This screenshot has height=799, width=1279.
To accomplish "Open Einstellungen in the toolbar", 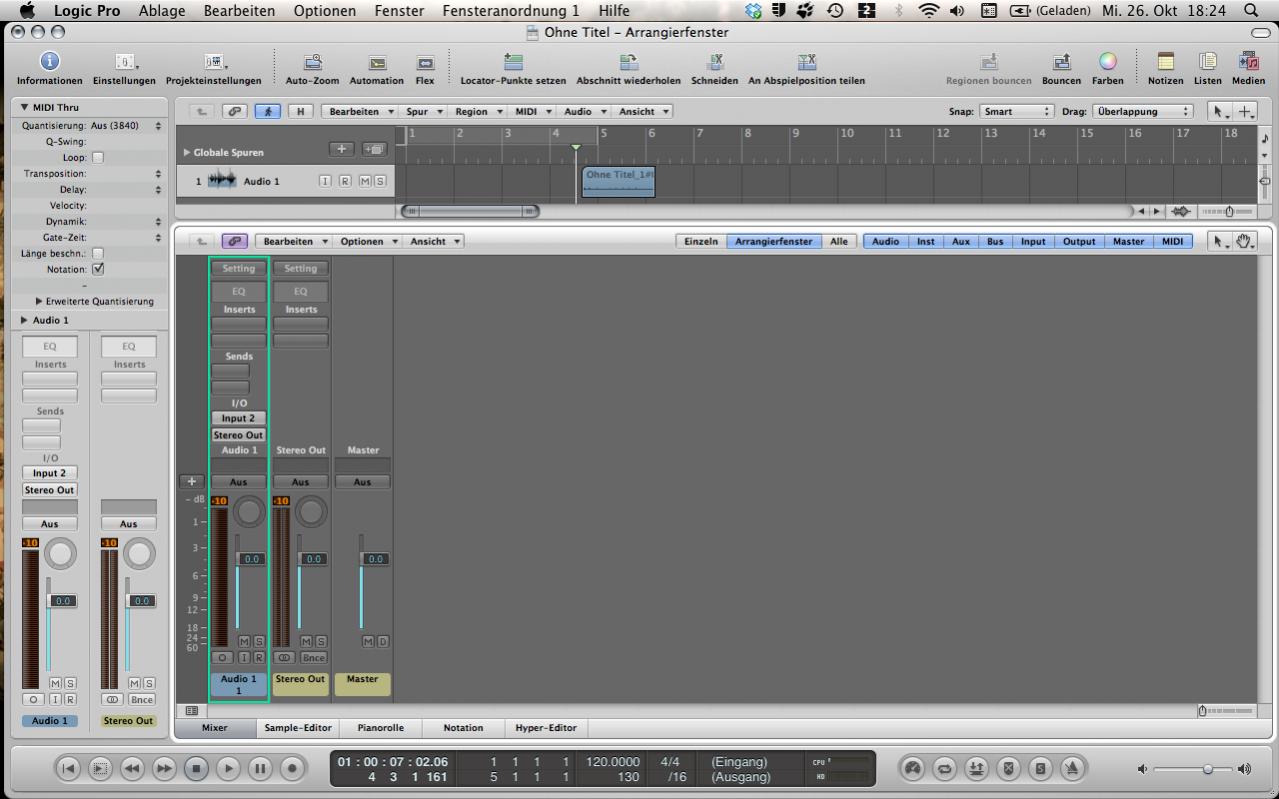I will [x=124, y=62].
